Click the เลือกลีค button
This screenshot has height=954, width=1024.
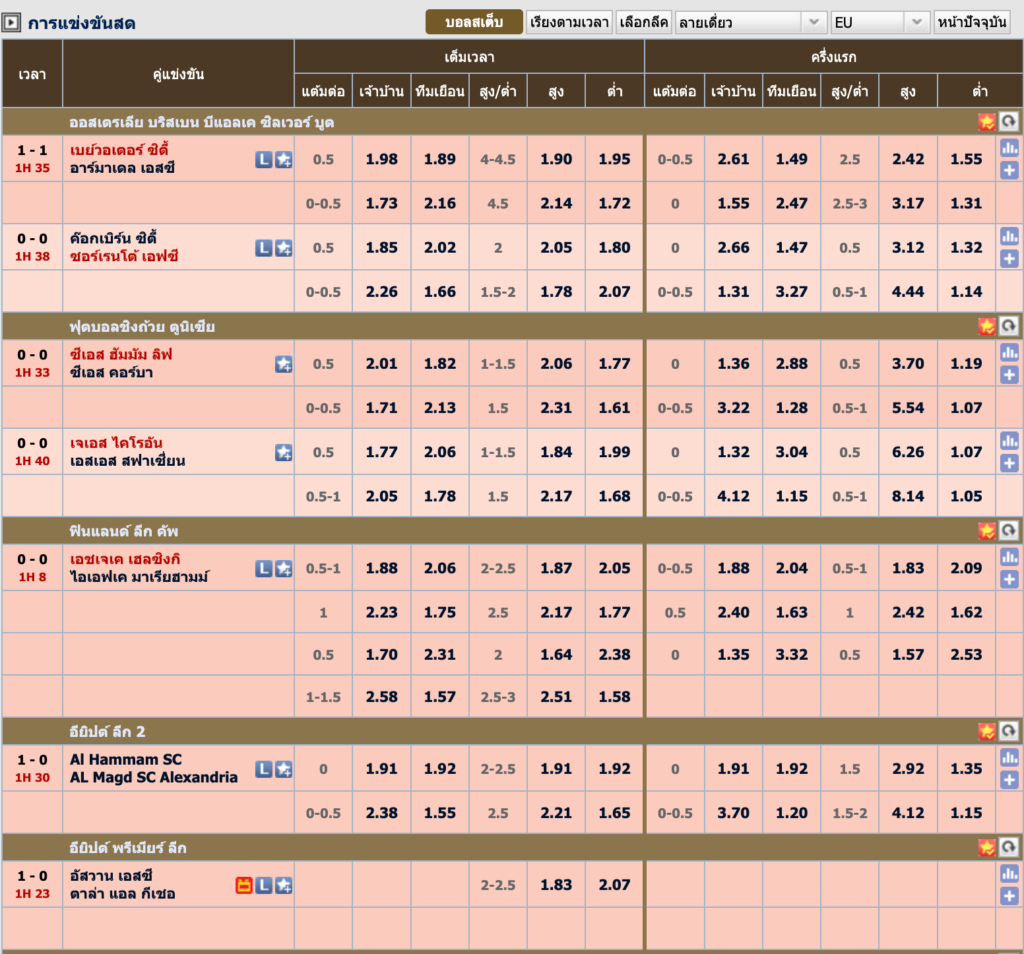click(x=643, y=22)
